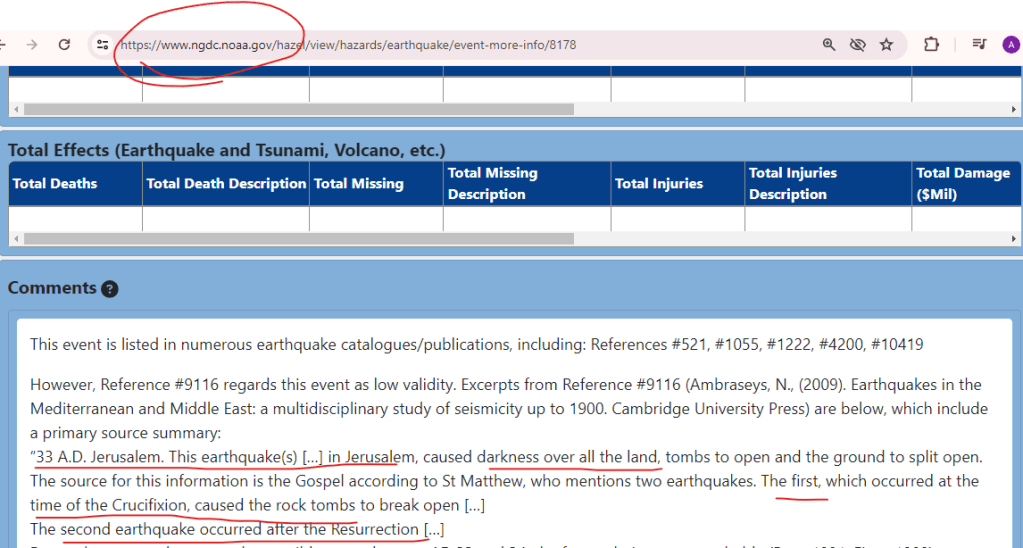The width and height of the screenshot is (1023, 548).
Task: Open the browser extensions puzzle icon
Action: coord(931,45)
